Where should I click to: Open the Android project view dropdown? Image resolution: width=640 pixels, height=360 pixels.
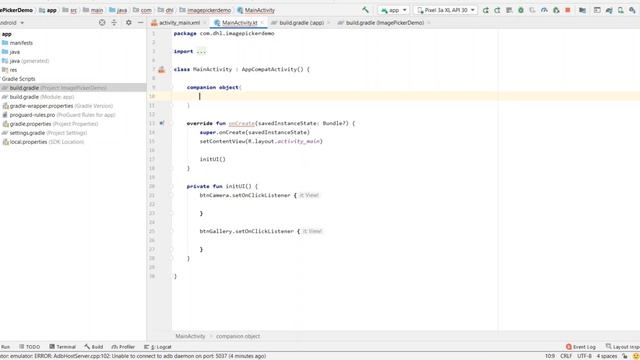11,23
